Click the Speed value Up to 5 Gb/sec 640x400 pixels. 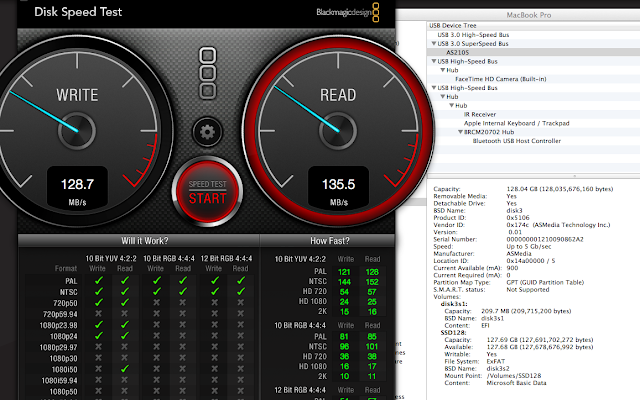(x=529, y=247)
